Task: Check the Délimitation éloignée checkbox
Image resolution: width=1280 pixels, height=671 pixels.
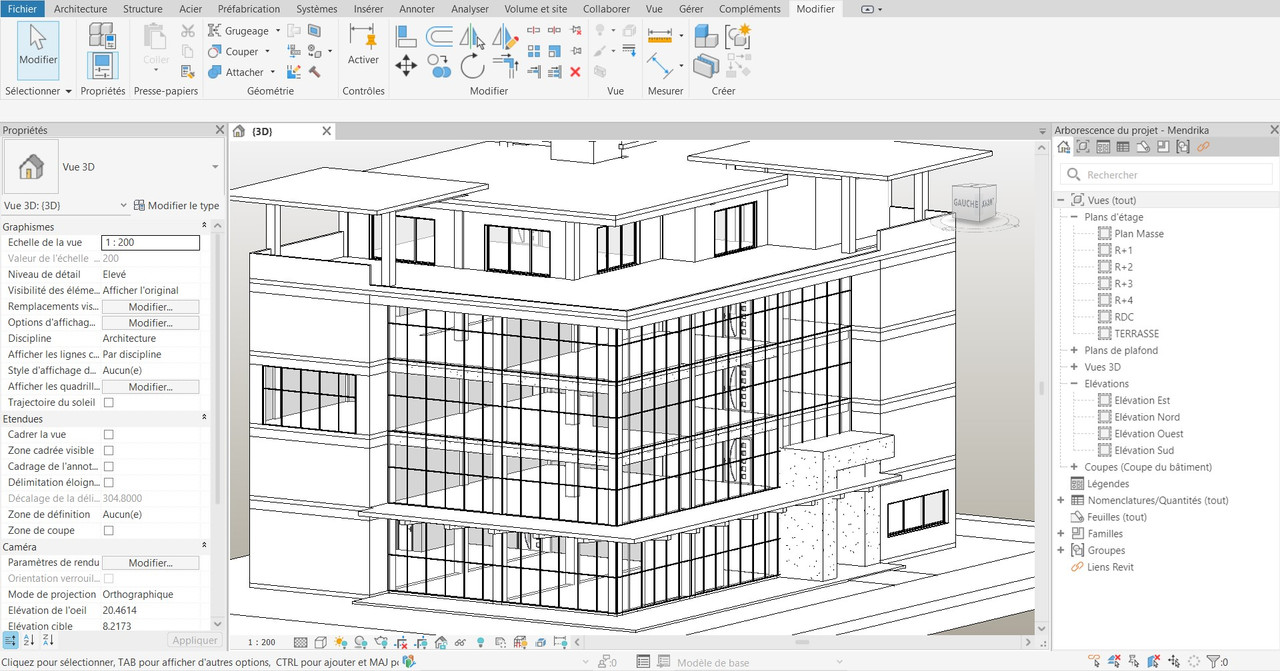Action: pos(109,482)
